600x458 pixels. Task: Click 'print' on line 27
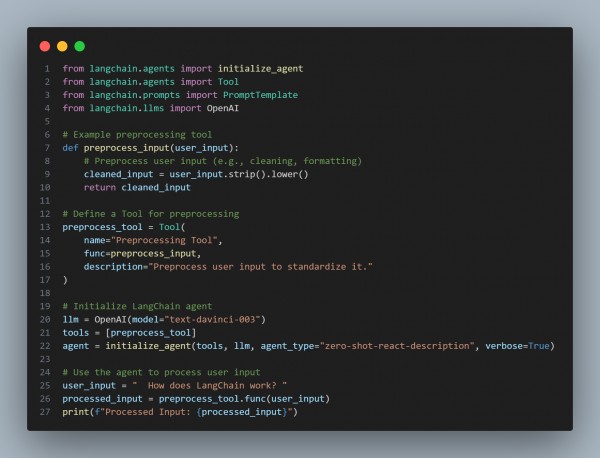pyautogui.click(x=76, y=412)
